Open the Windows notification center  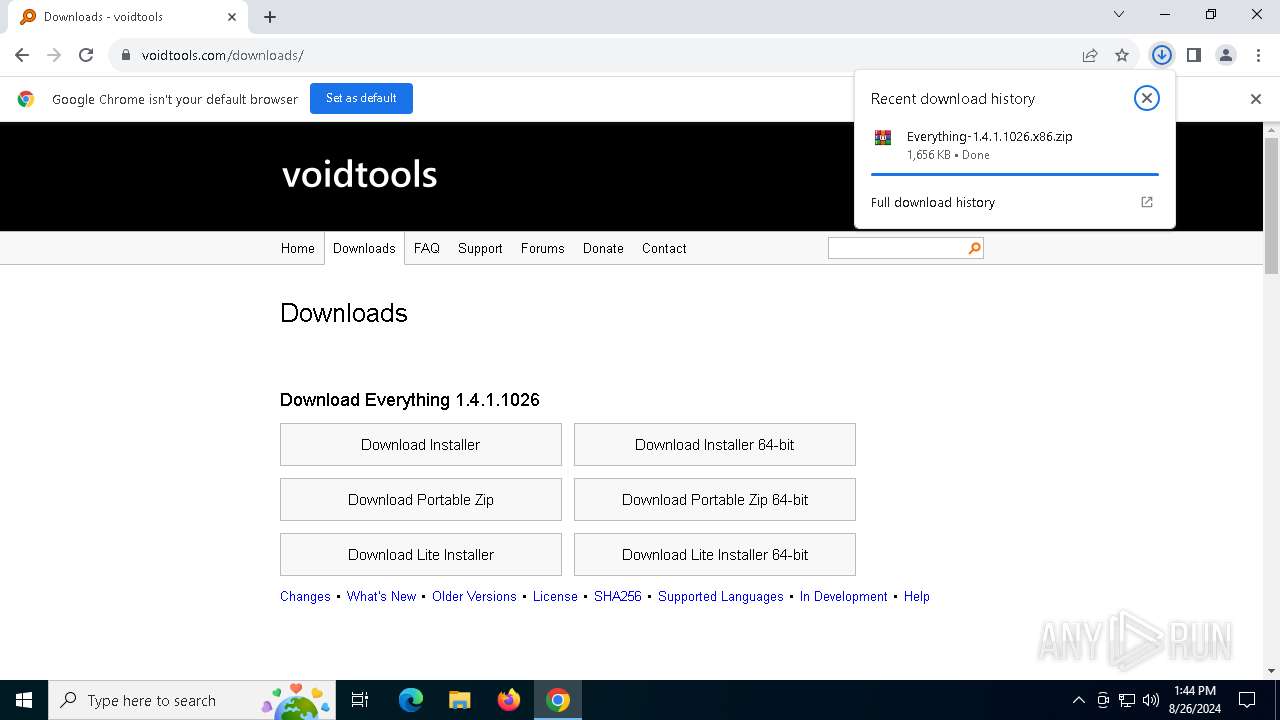pyautogui.click(x=1247, y=700)
